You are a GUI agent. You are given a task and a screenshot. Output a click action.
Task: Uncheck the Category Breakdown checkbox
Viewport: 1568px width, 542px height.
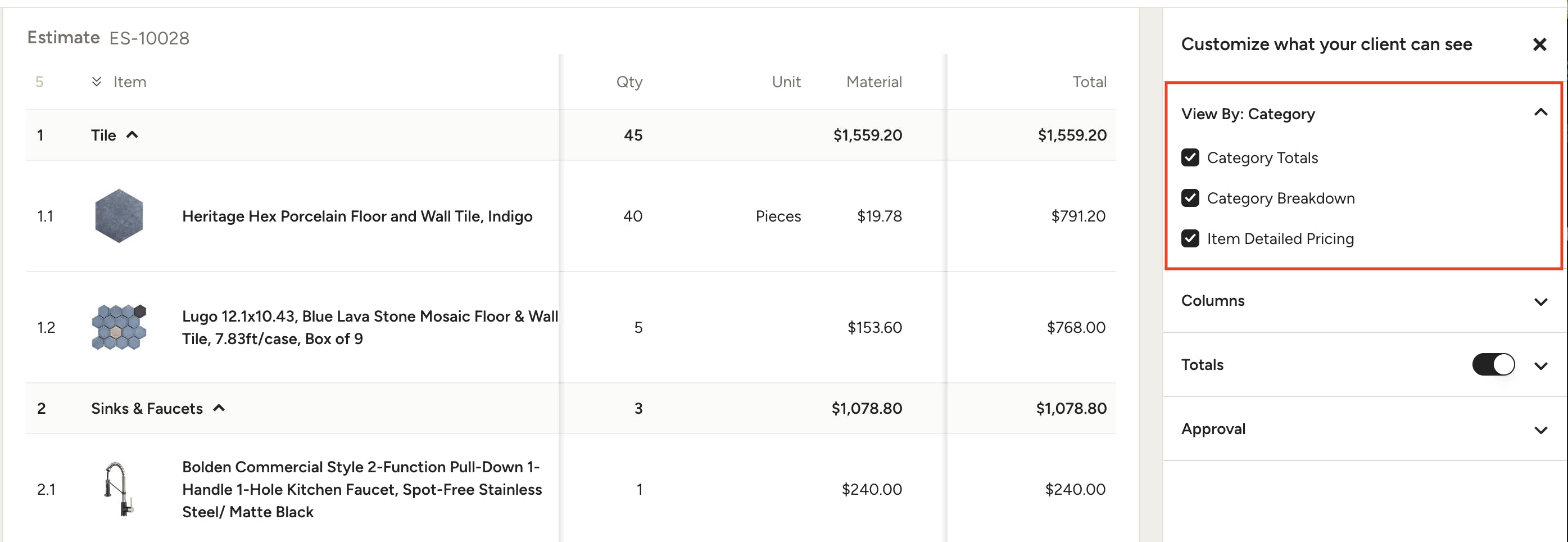(1190, 198)
